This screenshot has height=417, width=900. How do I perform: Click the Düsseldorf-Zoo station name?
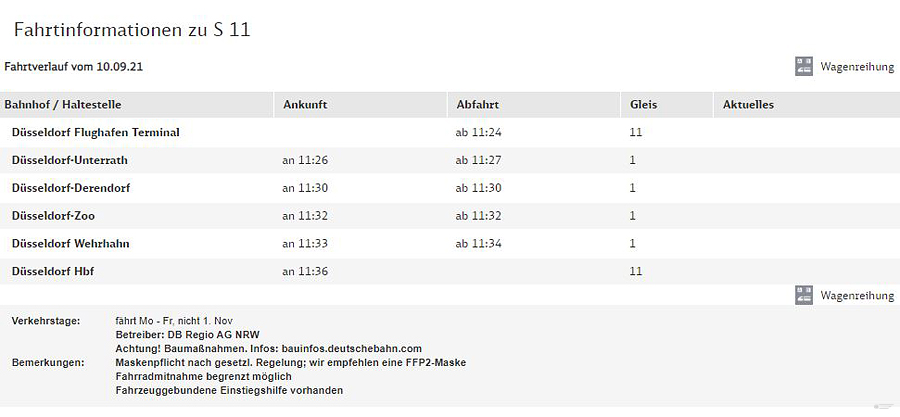coord(53,216)
